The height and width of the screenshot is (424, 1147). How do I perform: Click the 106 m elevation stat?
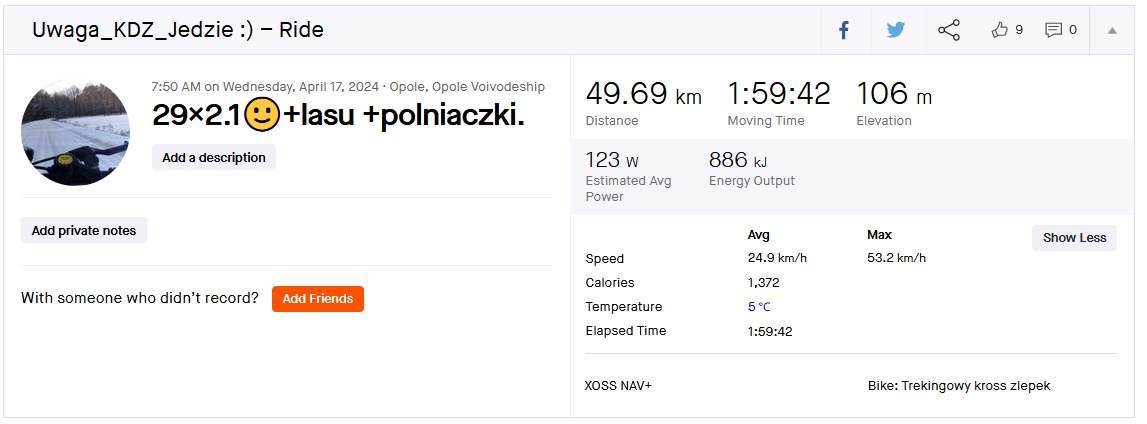tap(893, 94)
